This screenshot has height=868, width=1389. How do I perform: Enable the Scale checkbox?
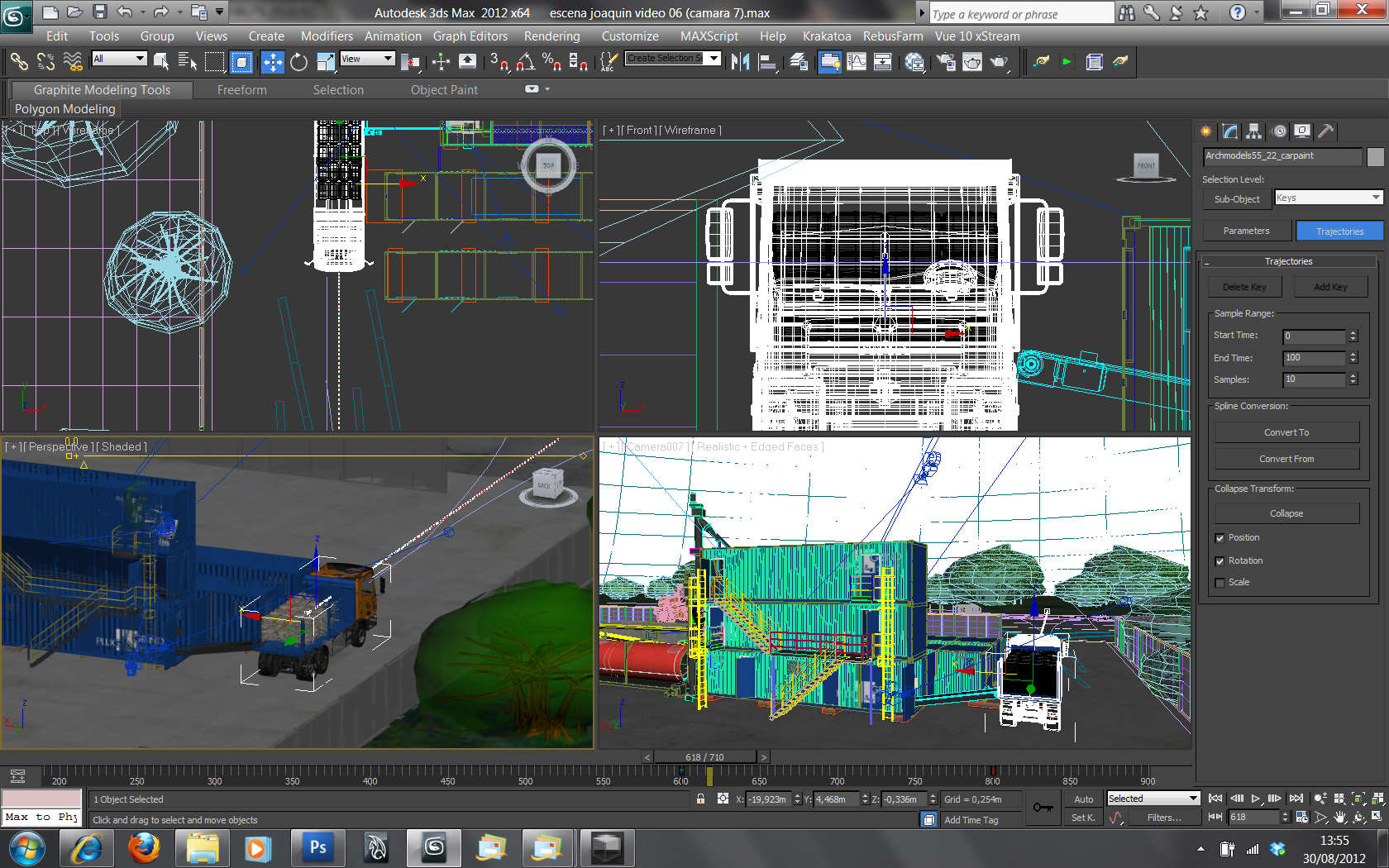(1220, 583)
